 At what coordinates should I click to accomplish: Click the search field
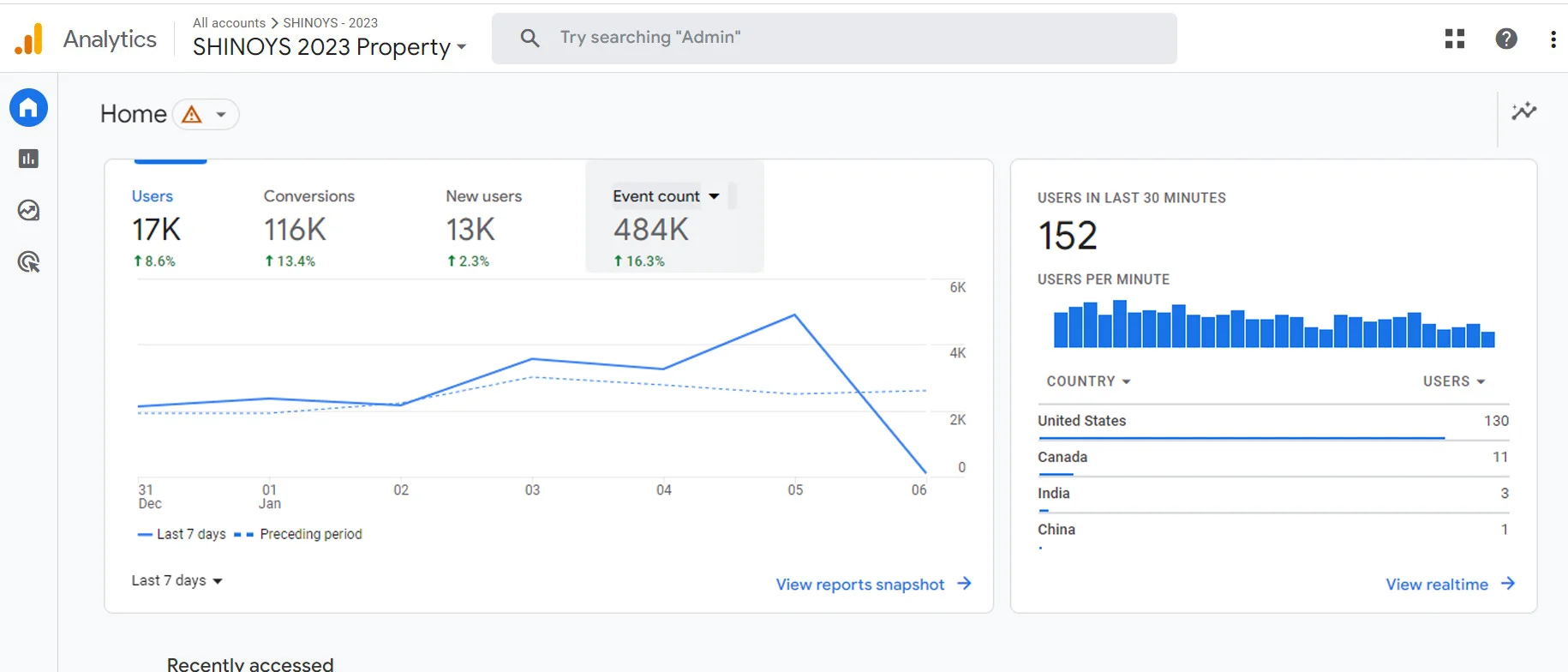(835, 38)
